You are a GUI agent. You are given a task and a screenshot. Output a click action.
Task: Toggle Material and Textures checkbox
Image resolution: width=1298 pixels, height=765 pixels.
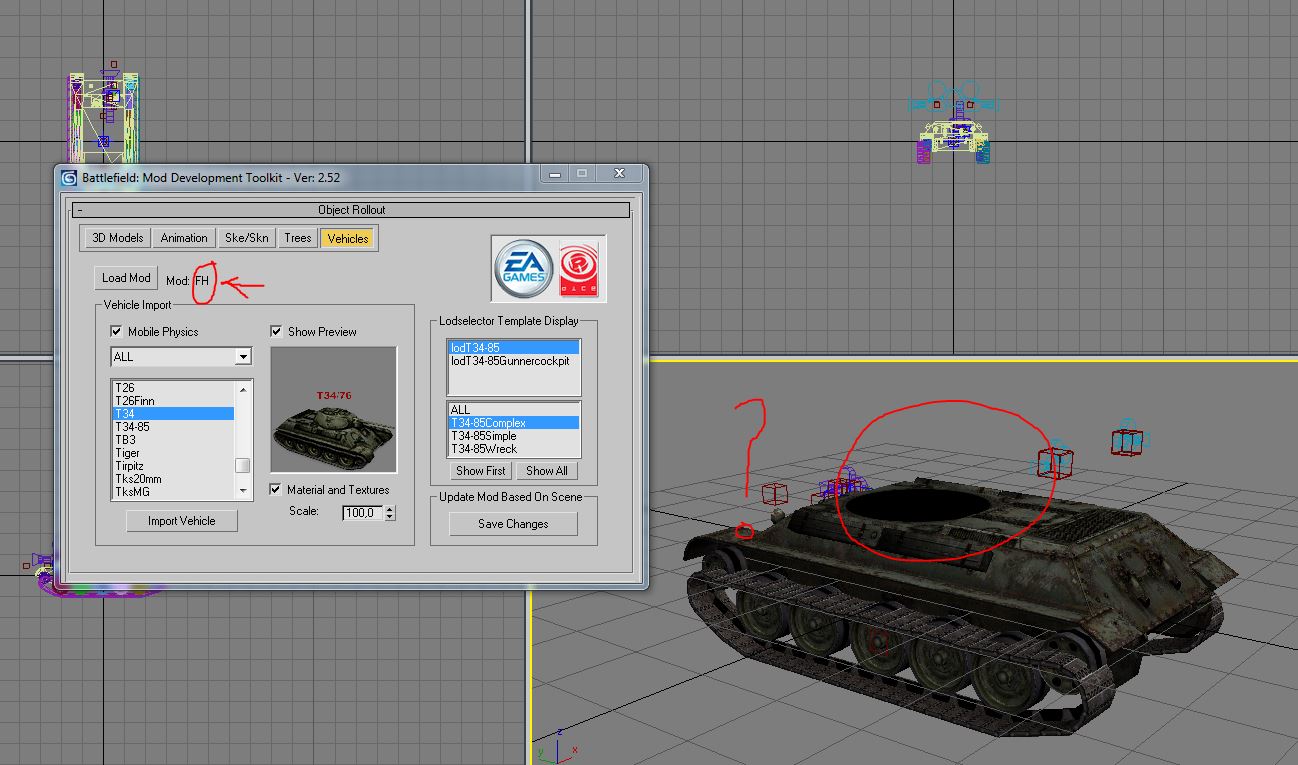tap(276, 489)
